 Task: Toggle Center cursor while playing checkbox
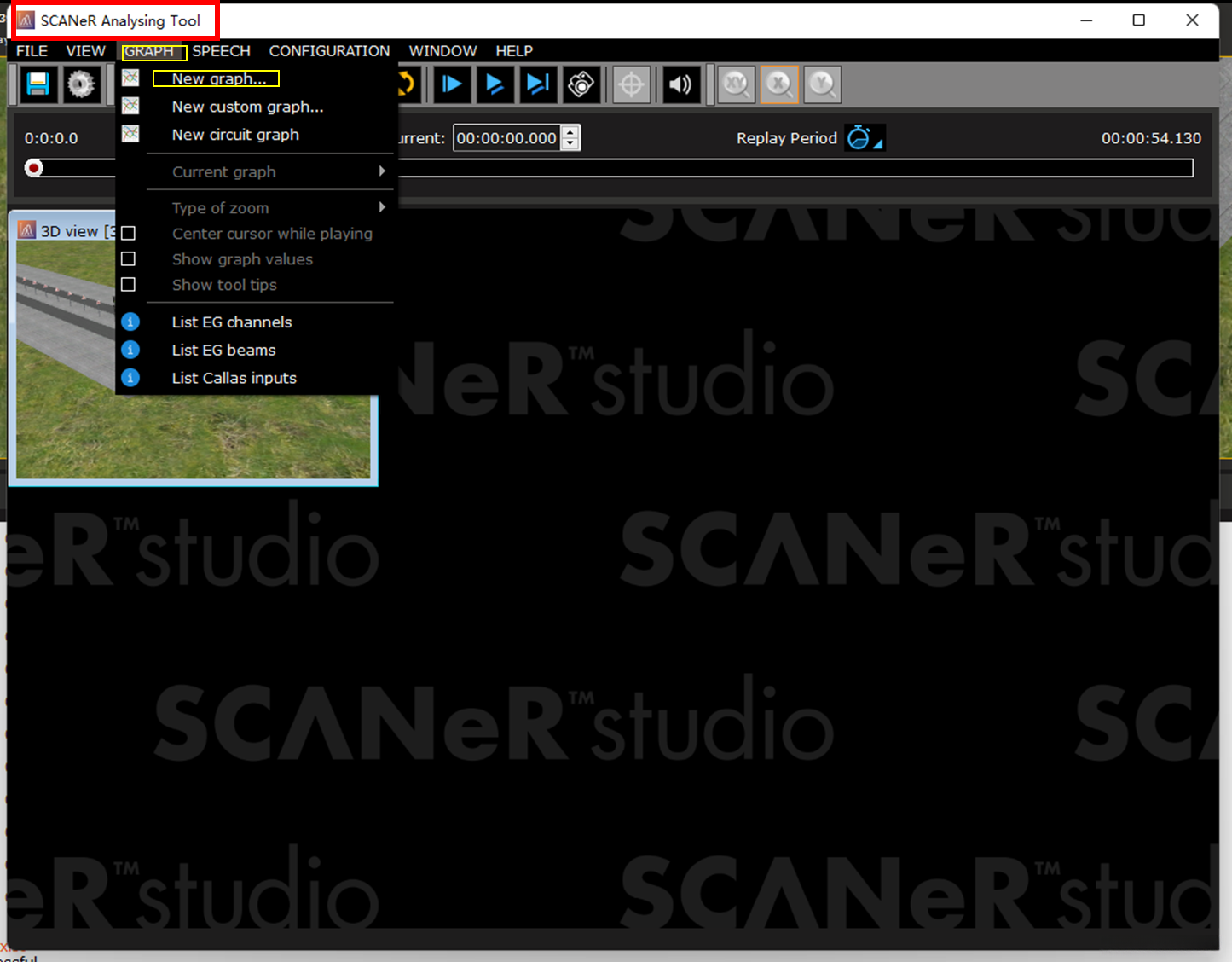(129, 234)
